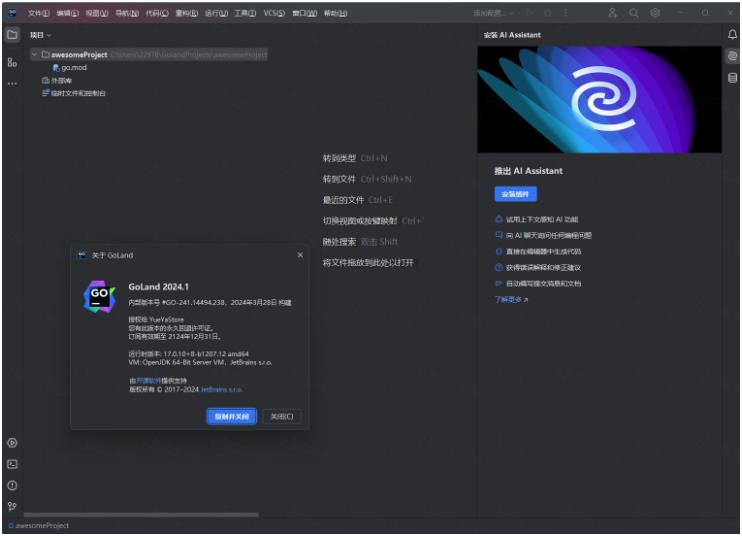Open the 导航(N) menu
This screenshot has width=742, height=536.
pyautogui.click(x=127, y=13)
